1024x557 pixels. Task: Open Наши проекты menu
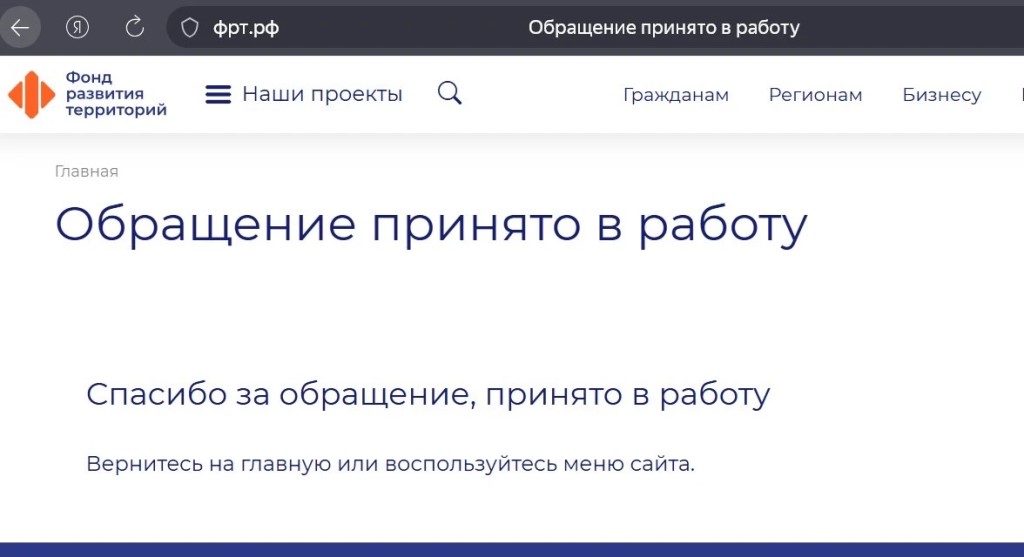coord(322,94)
